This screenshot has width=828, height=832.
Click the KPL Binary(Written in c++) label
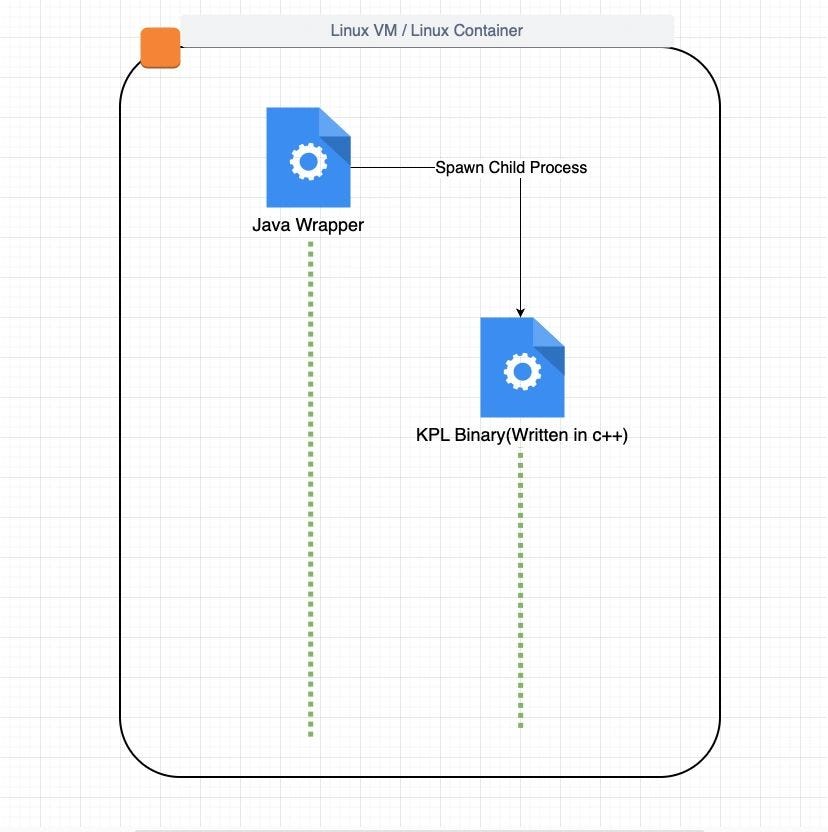click(x=523, y=435)
